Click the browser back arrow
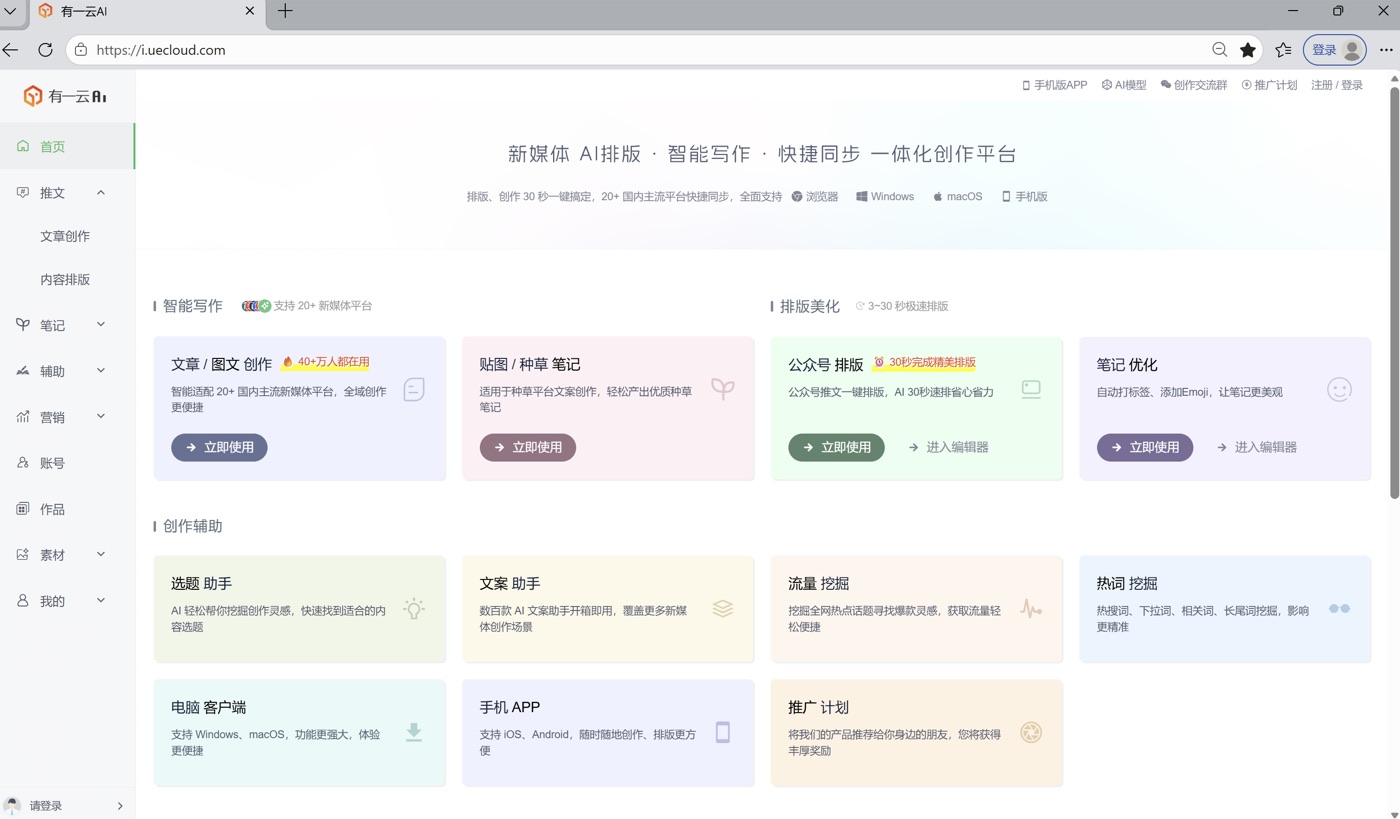Image resolution: width=1400 pixels, height=819 pixels. (x=11, y=50)
